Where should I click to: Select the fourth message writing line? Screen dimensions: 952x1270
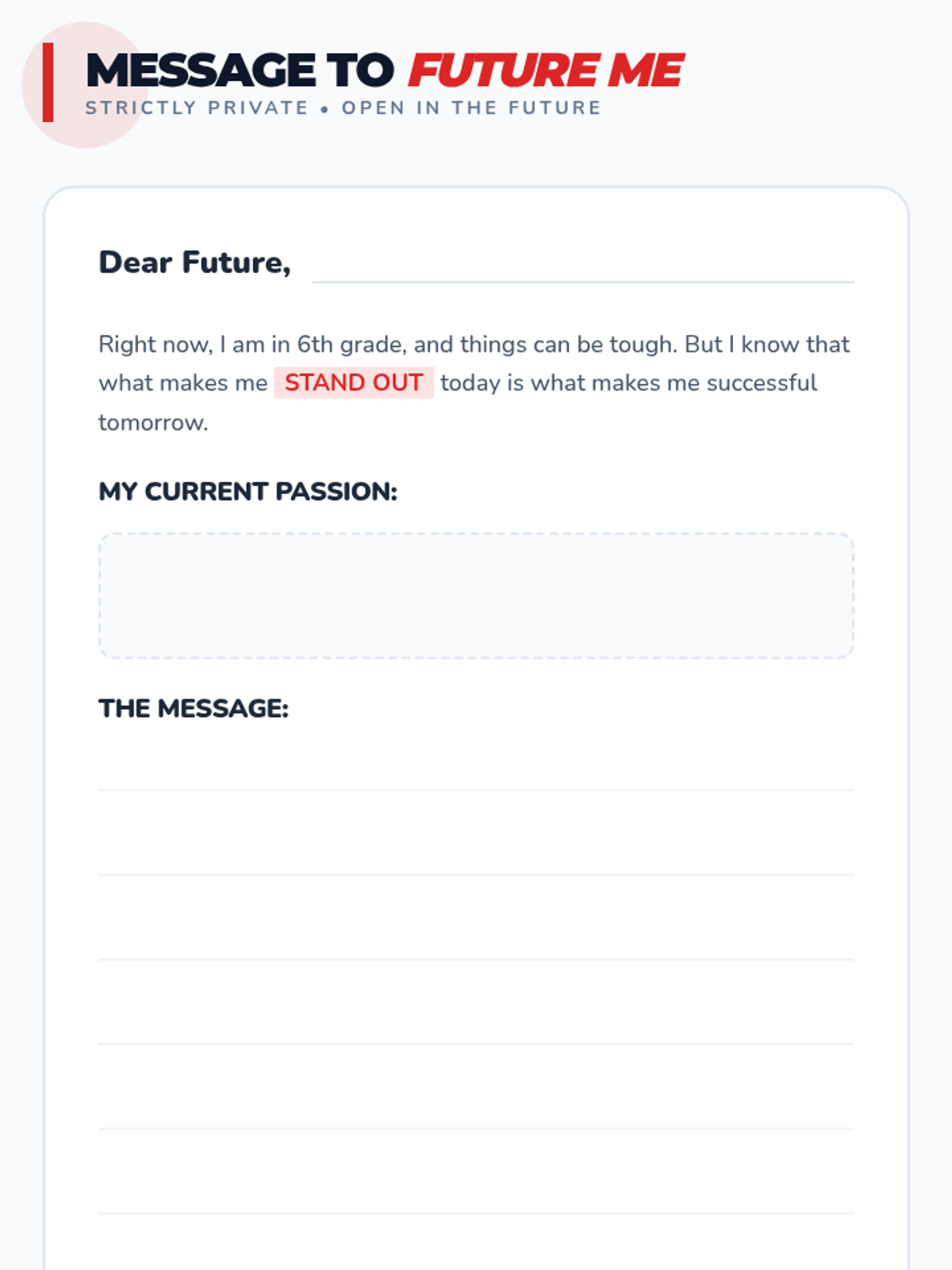(476, 1023)
